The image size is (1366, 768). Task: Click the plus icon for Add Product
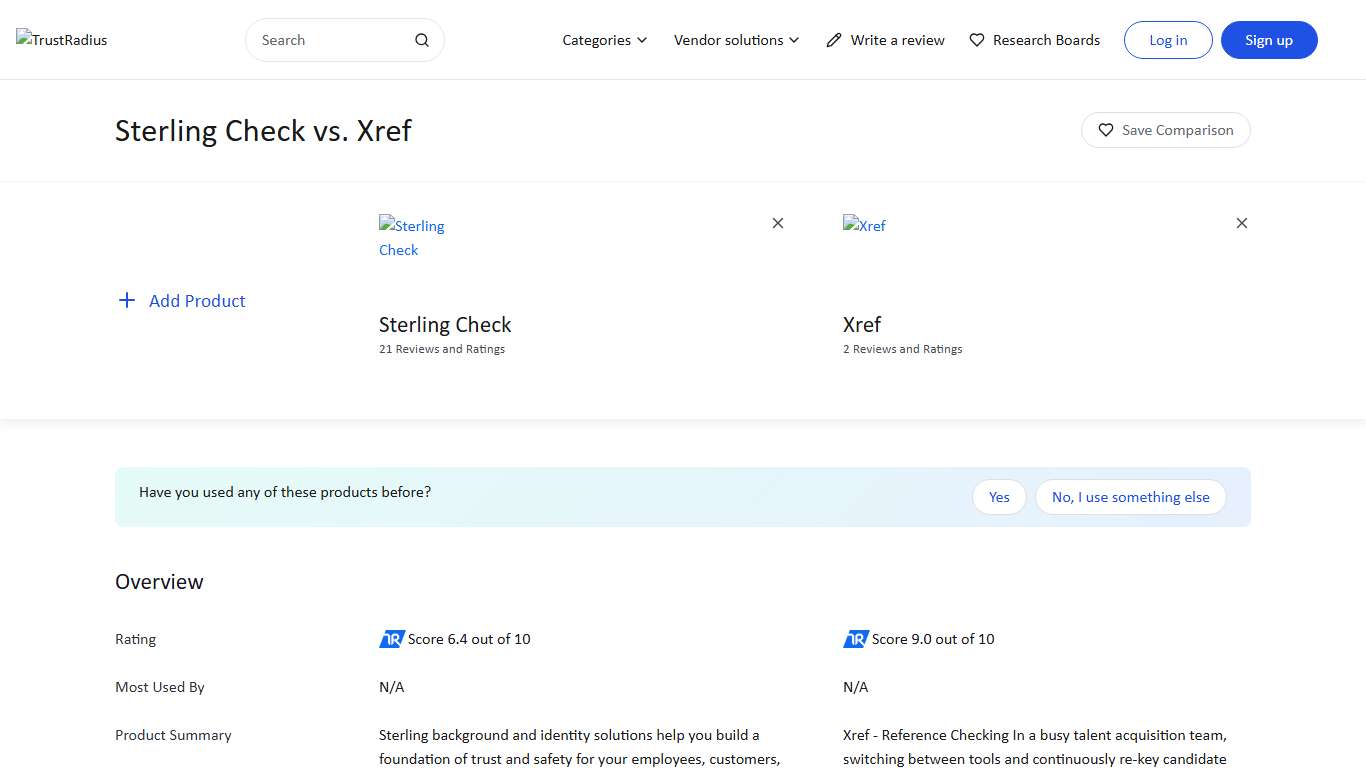coord(127,301)
